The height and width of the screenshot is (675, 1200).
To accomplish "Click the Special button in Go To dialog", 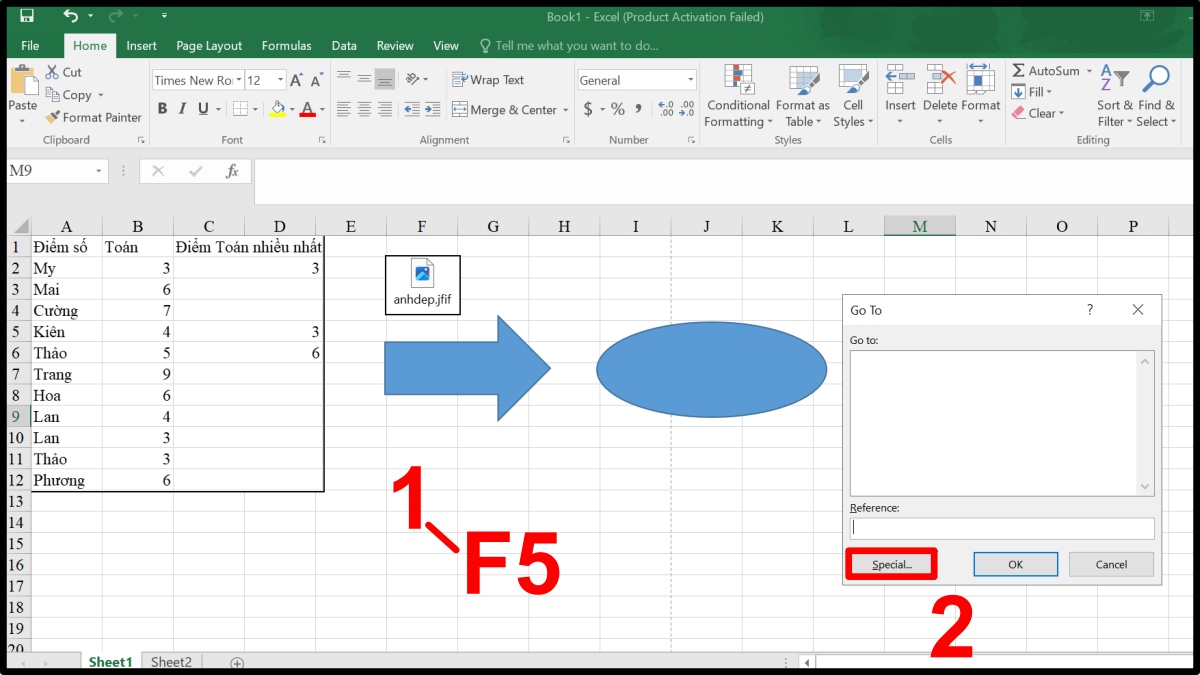I will pos(891,563).
